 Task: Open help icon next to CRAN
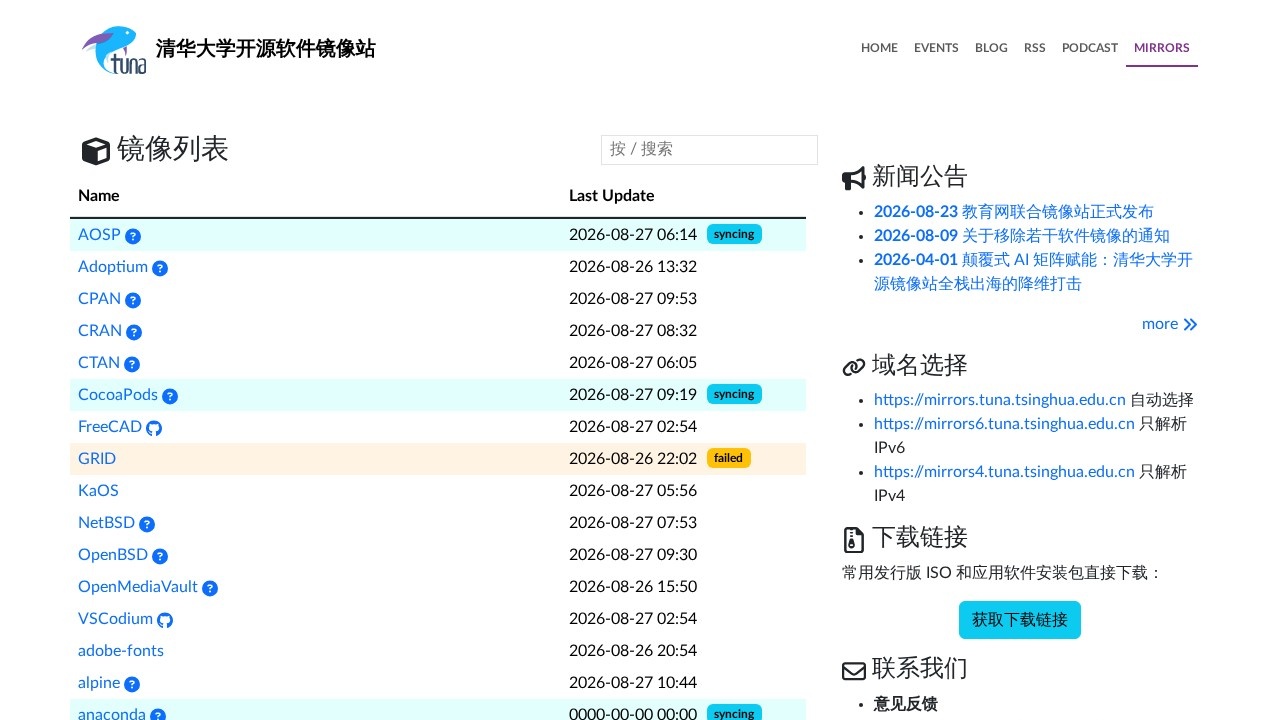134,332
